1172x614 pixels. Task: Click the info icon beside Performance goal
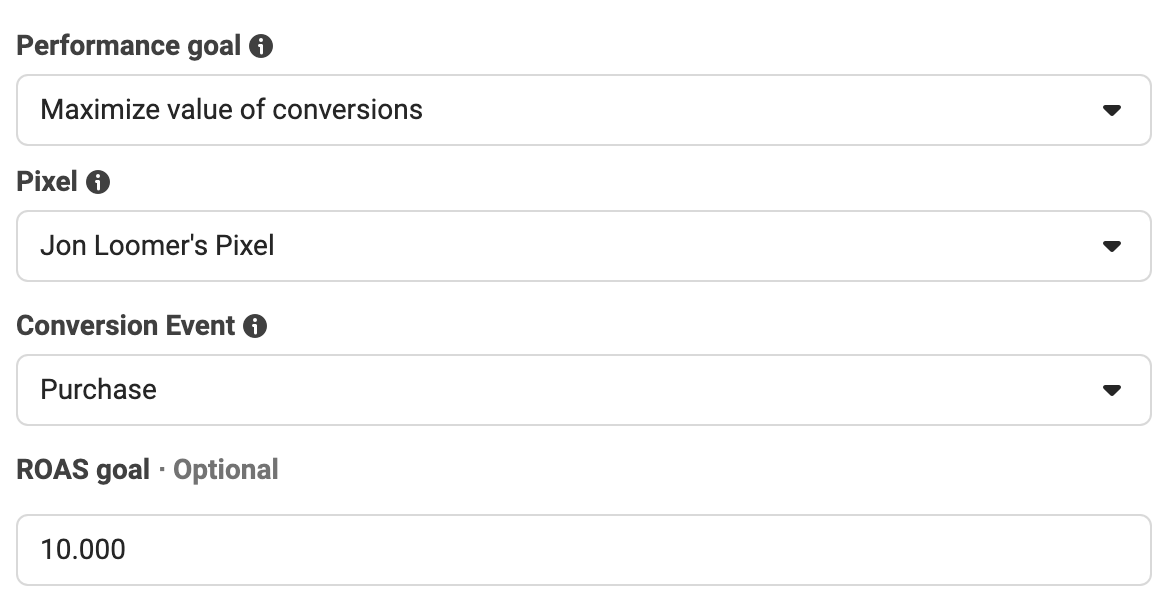261,46
